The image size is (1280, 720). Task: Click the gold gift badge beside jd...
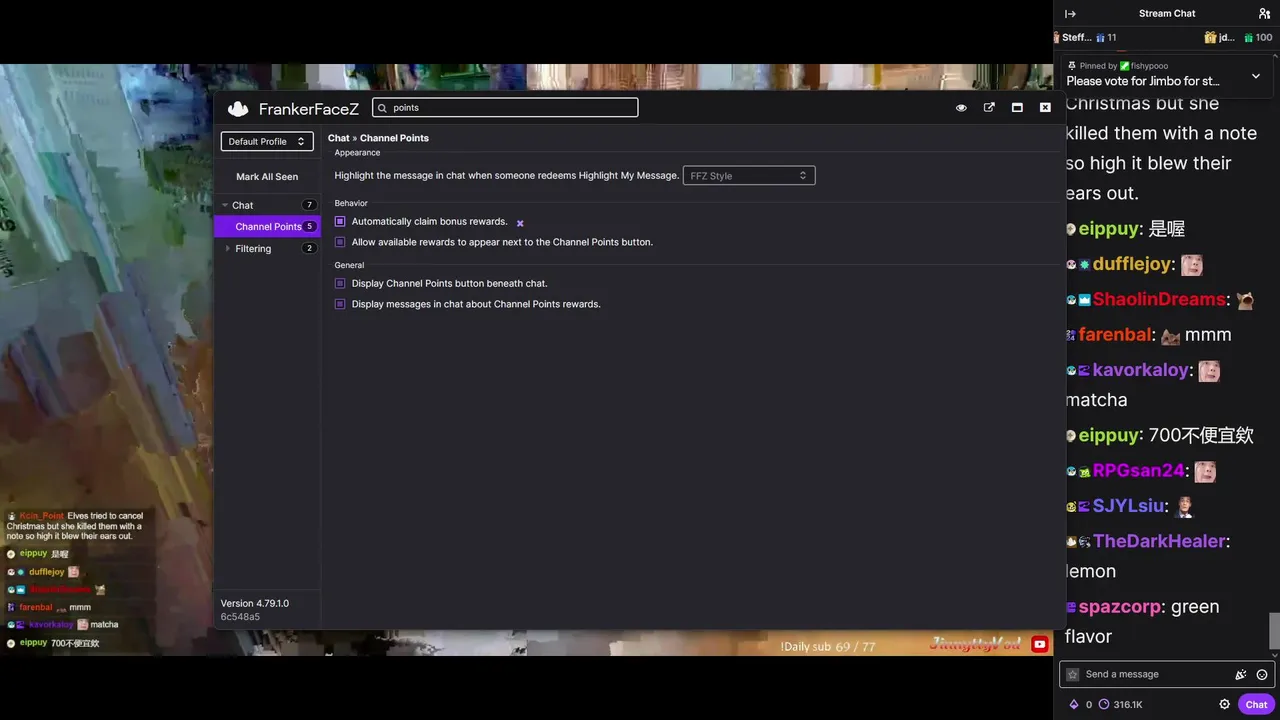click(1210, 38)
